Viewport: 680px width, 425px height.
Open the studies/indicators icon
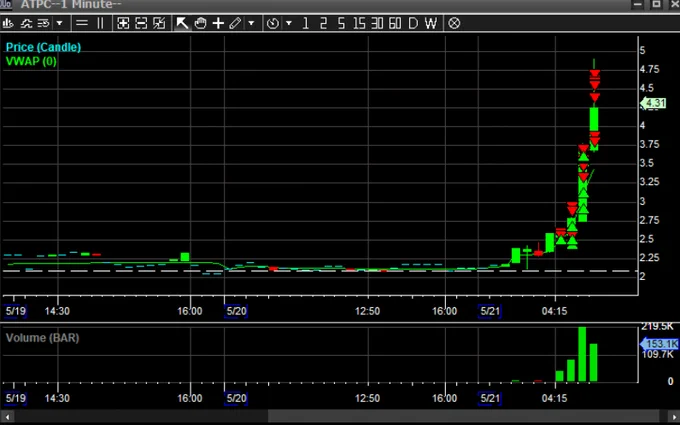(x=26, y=23)
